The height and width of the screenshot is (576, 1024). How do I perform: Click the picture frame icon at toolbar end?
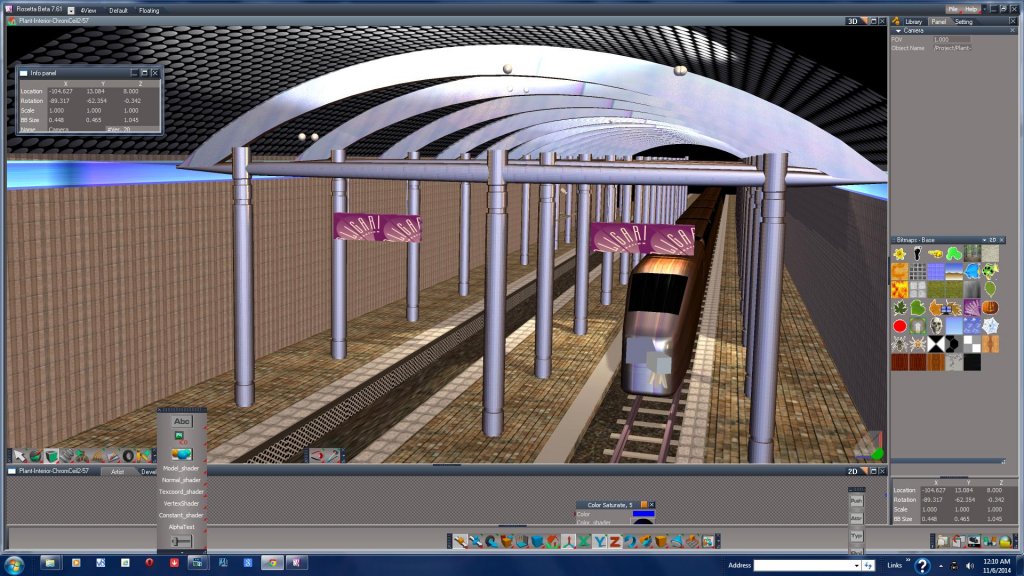point(708,541)
